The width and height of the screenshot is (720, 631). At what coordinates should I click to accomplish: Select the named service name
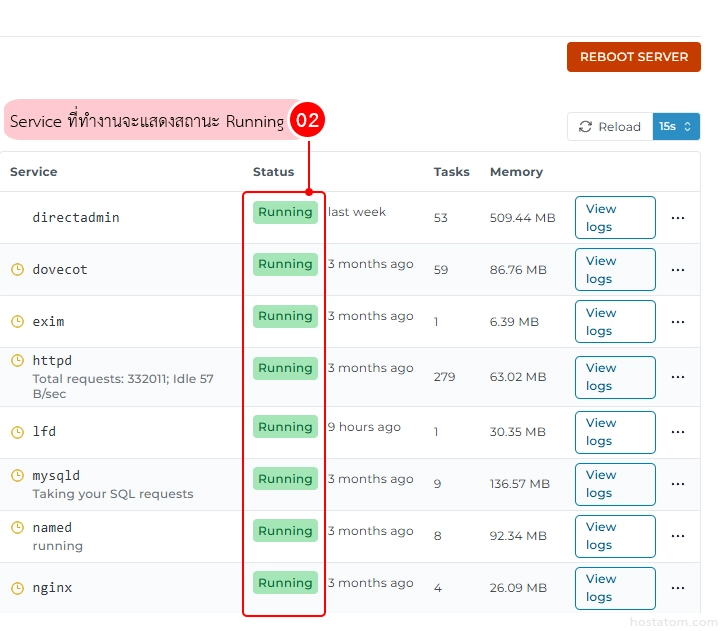click(52, 527)
